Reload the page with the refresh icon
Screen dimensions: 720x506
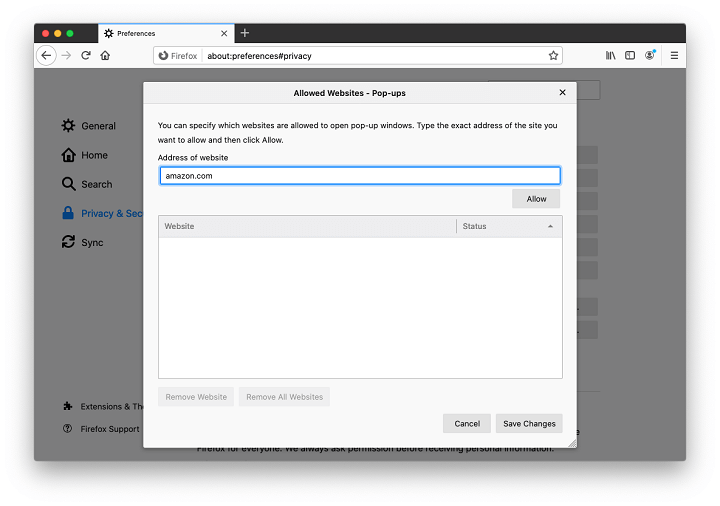point(86,56)
